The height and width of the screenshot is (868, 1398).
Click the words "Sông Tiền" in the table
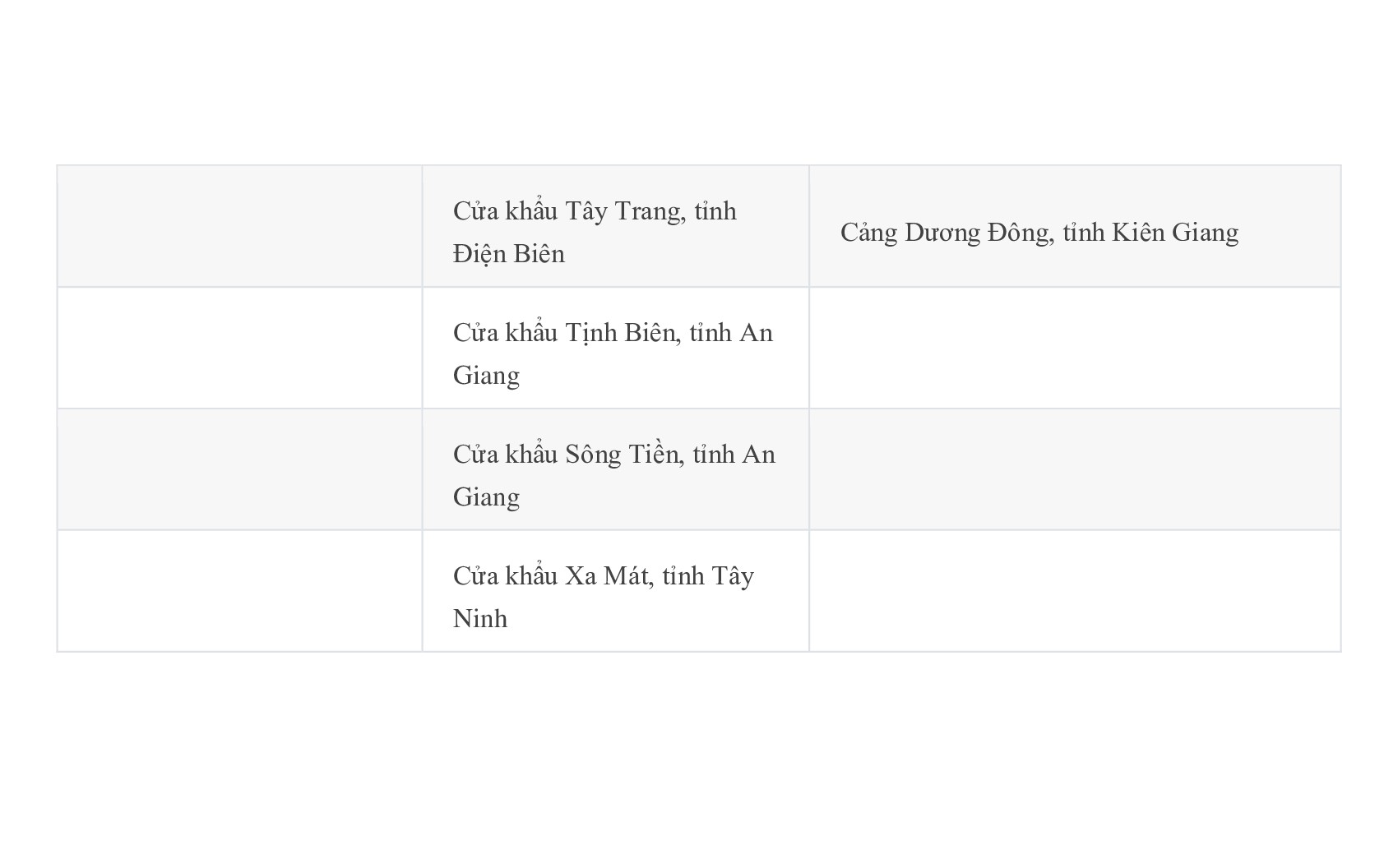click(x=624, y=455)
